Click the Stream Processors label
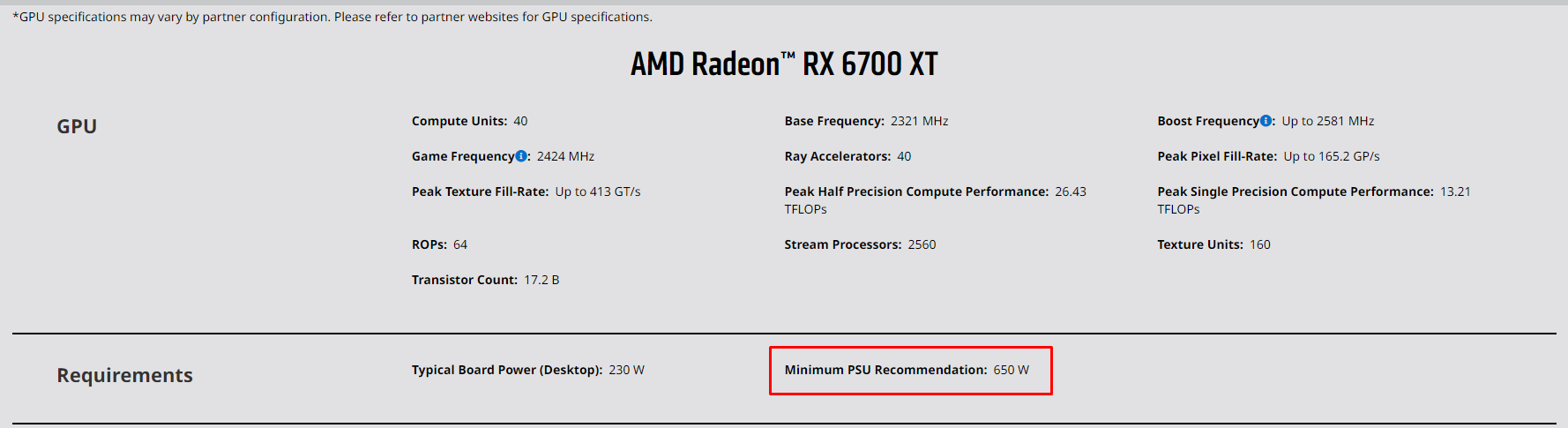 point(842,244)
